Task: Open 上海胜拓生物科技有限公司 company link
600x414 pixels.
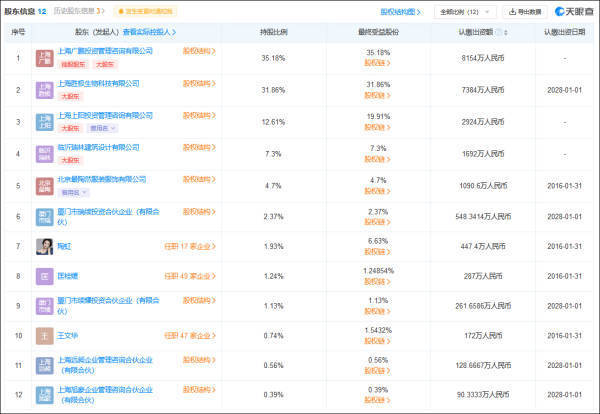Action: (99, 83)
